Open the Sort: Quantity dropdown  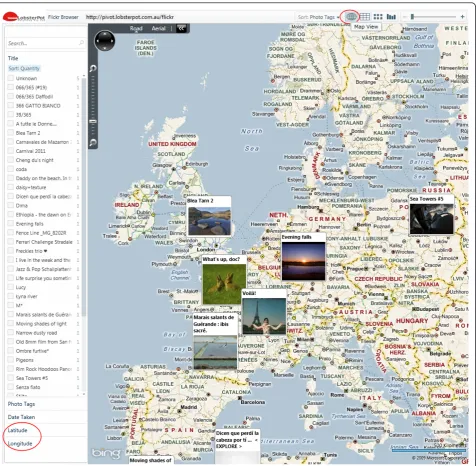[x=24, y=68]
